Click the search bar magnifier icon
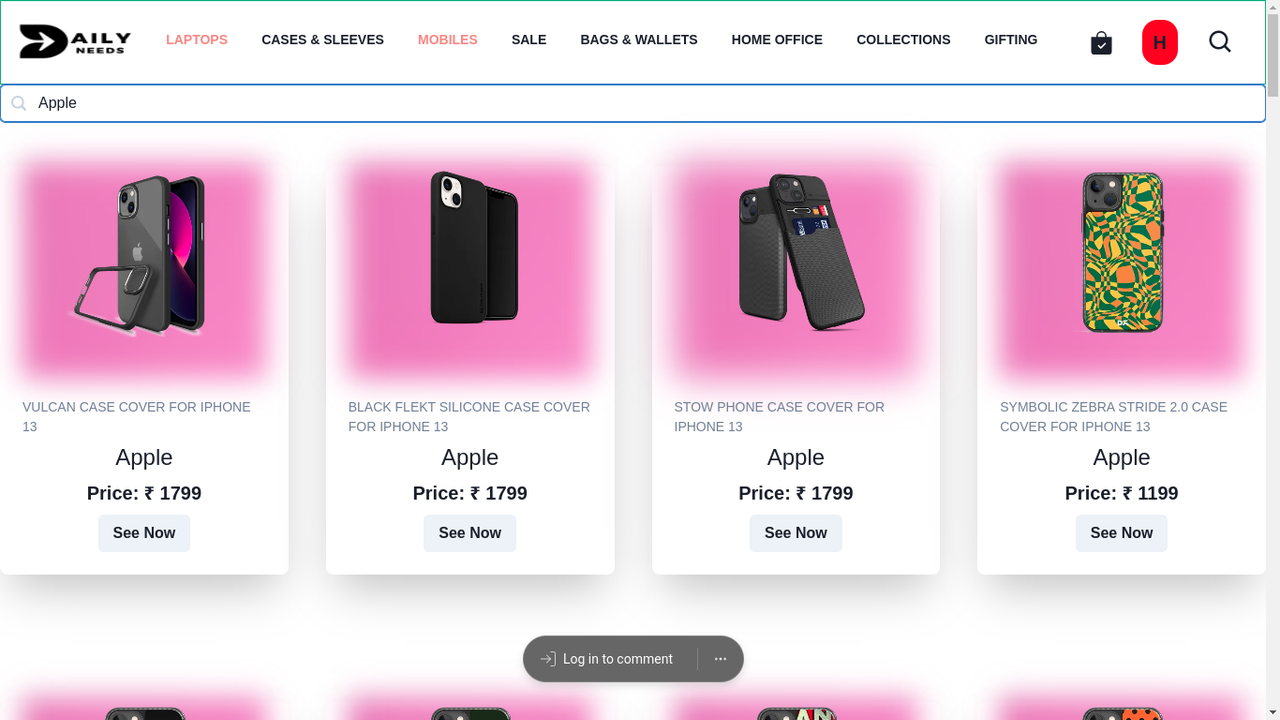This screenshot has height=720, width=1280. click(x=18, y=103)
